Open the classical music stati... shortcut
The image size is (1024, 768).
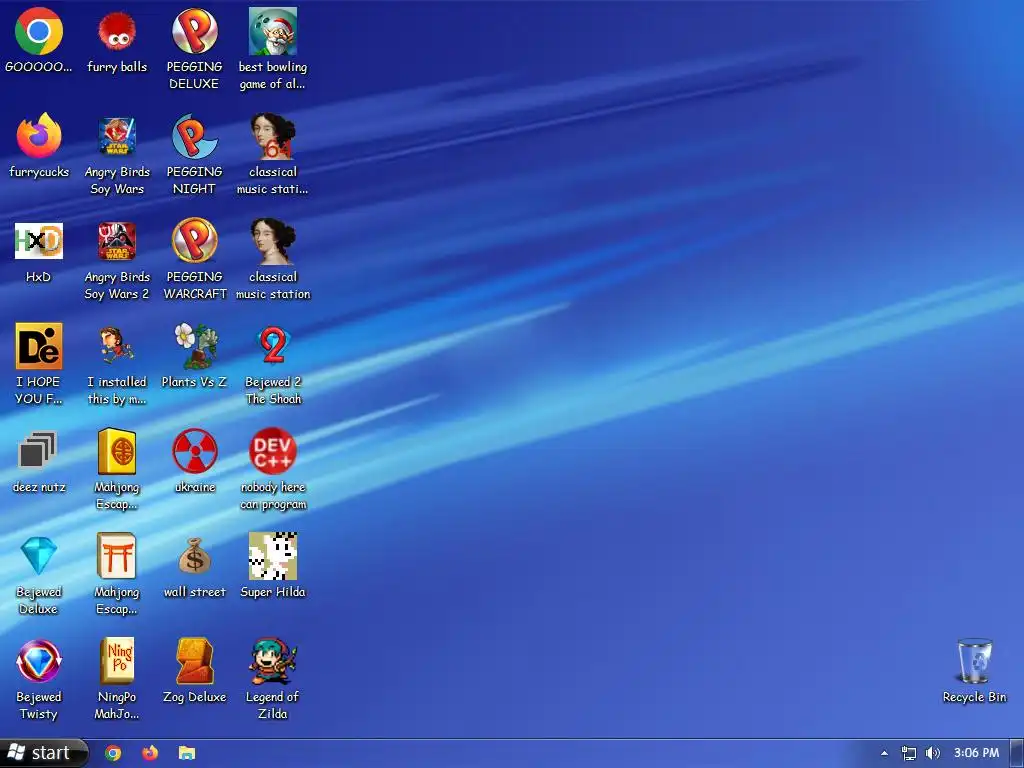point(273,136)
